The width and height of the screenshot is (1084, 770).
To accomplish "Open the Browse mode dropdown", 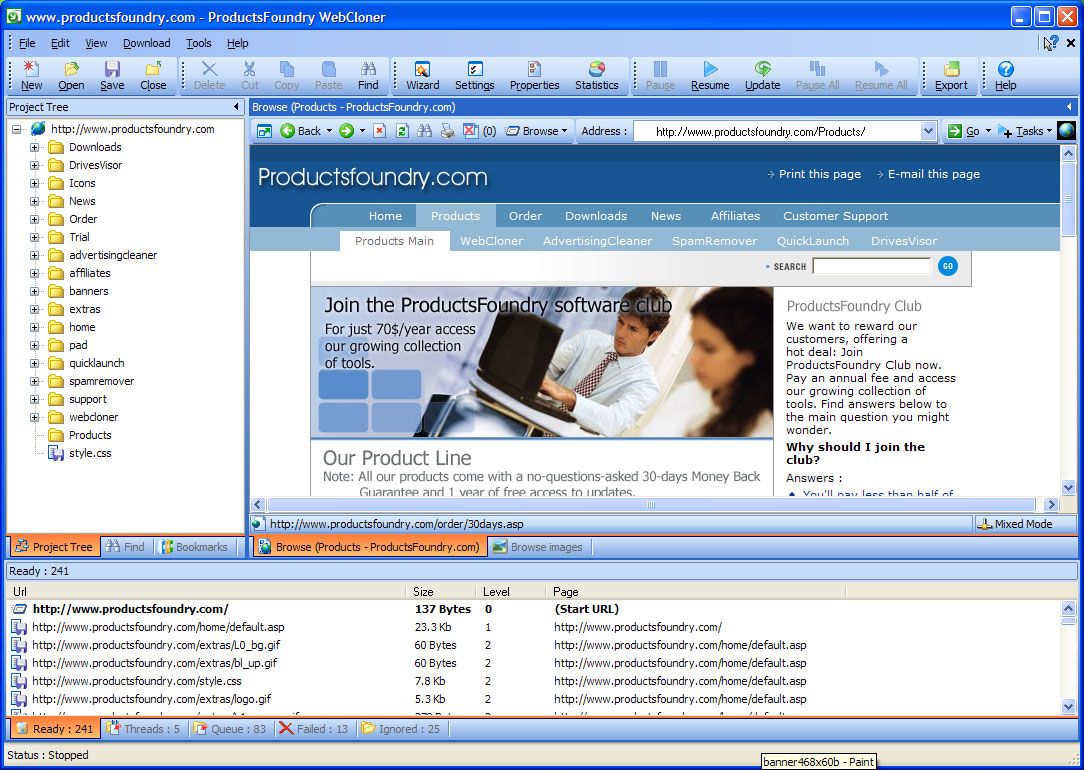I will point(536,131).
